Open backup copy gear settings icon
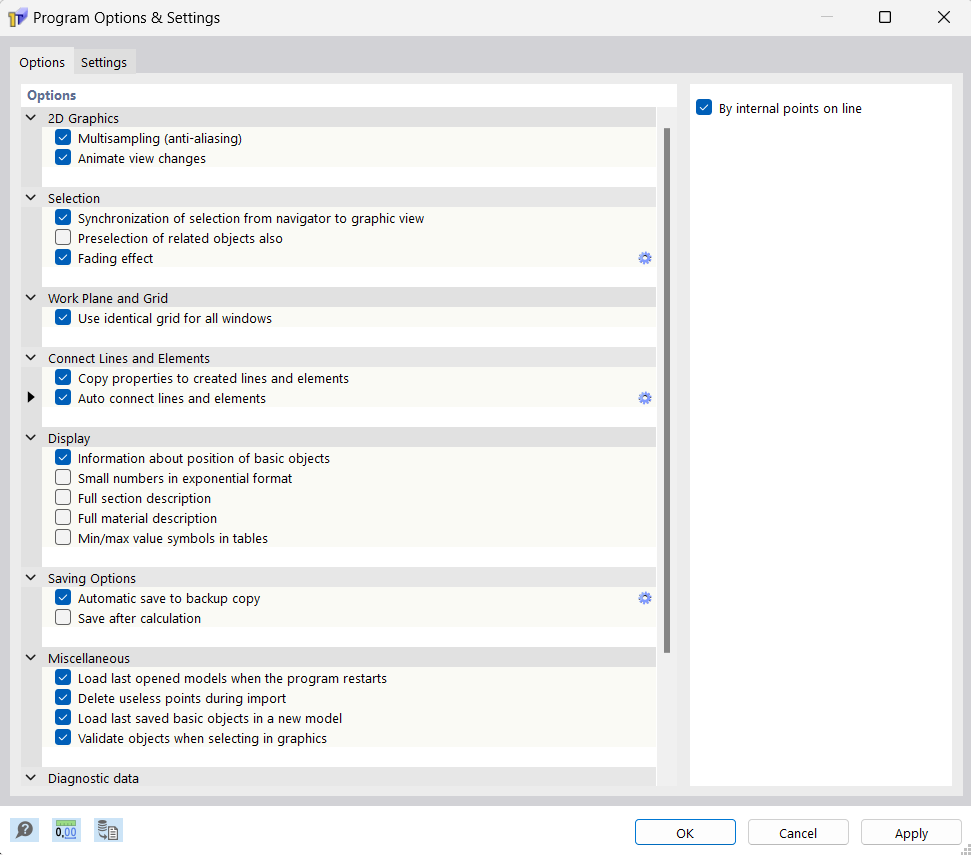 645,598
